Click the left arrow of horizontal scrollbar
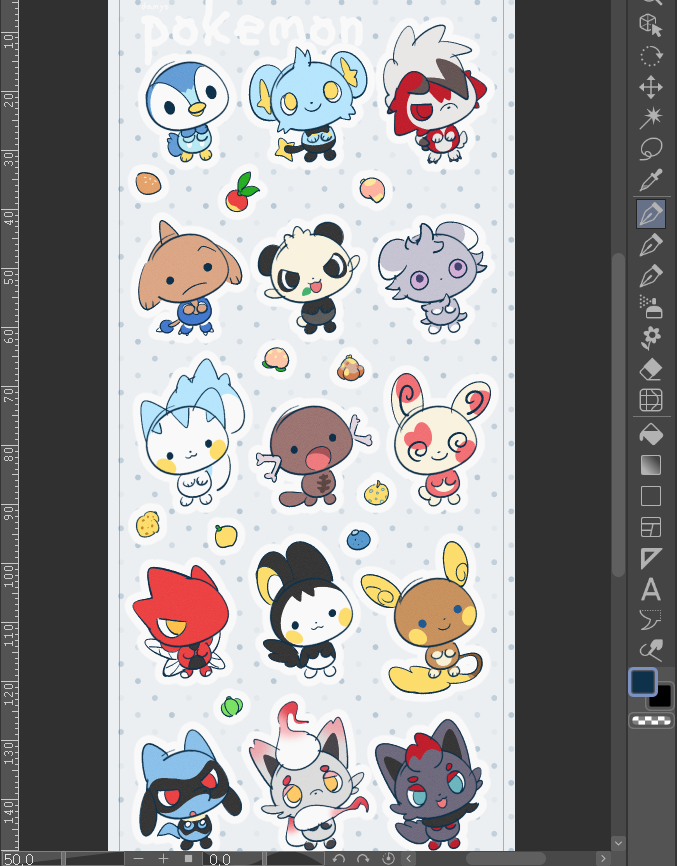 [409, 859]
